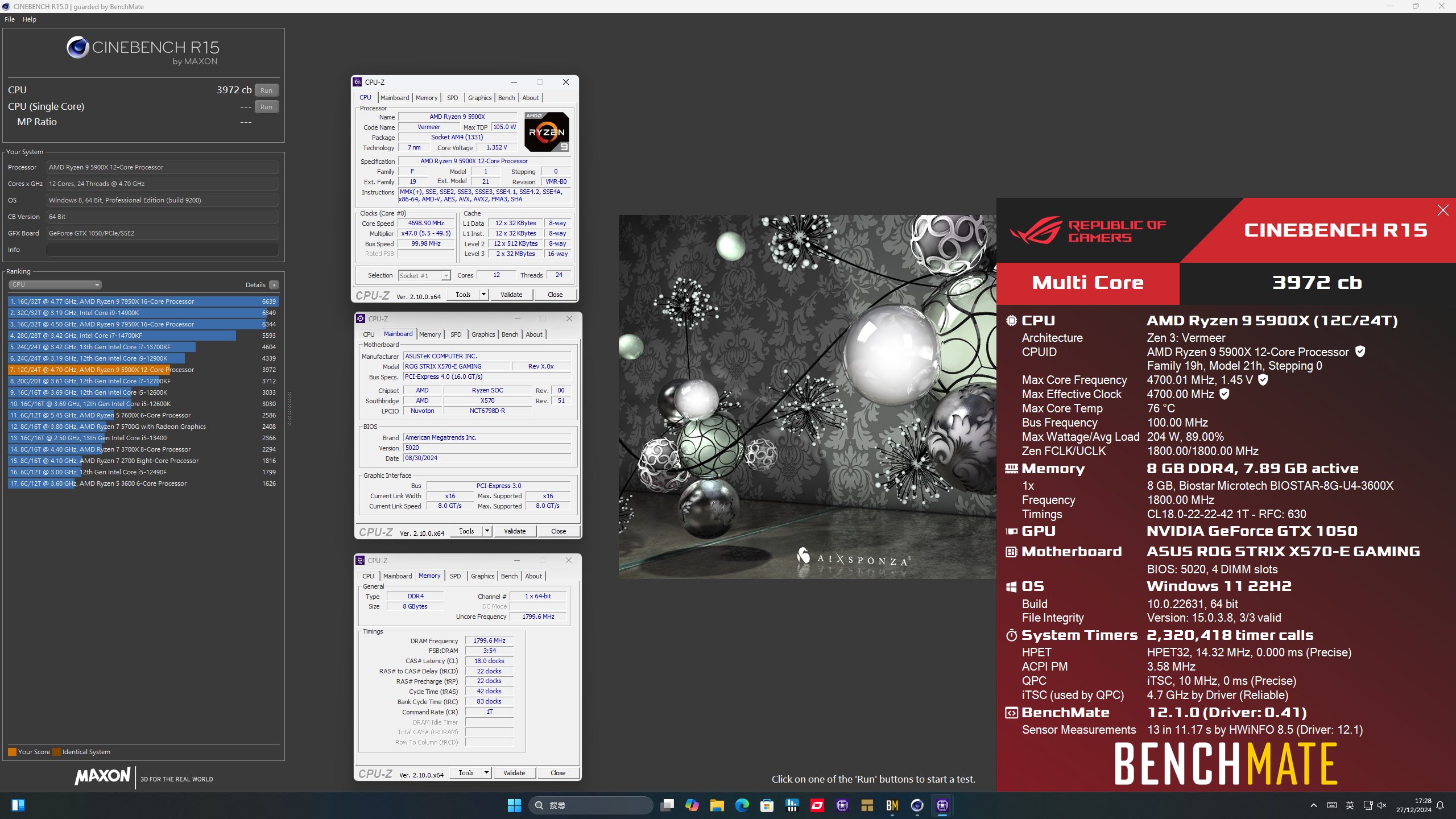Screen dimensions: 1456x819
Task: Click the orange Your Score legend swatch
Action: (x=12, y=752)
